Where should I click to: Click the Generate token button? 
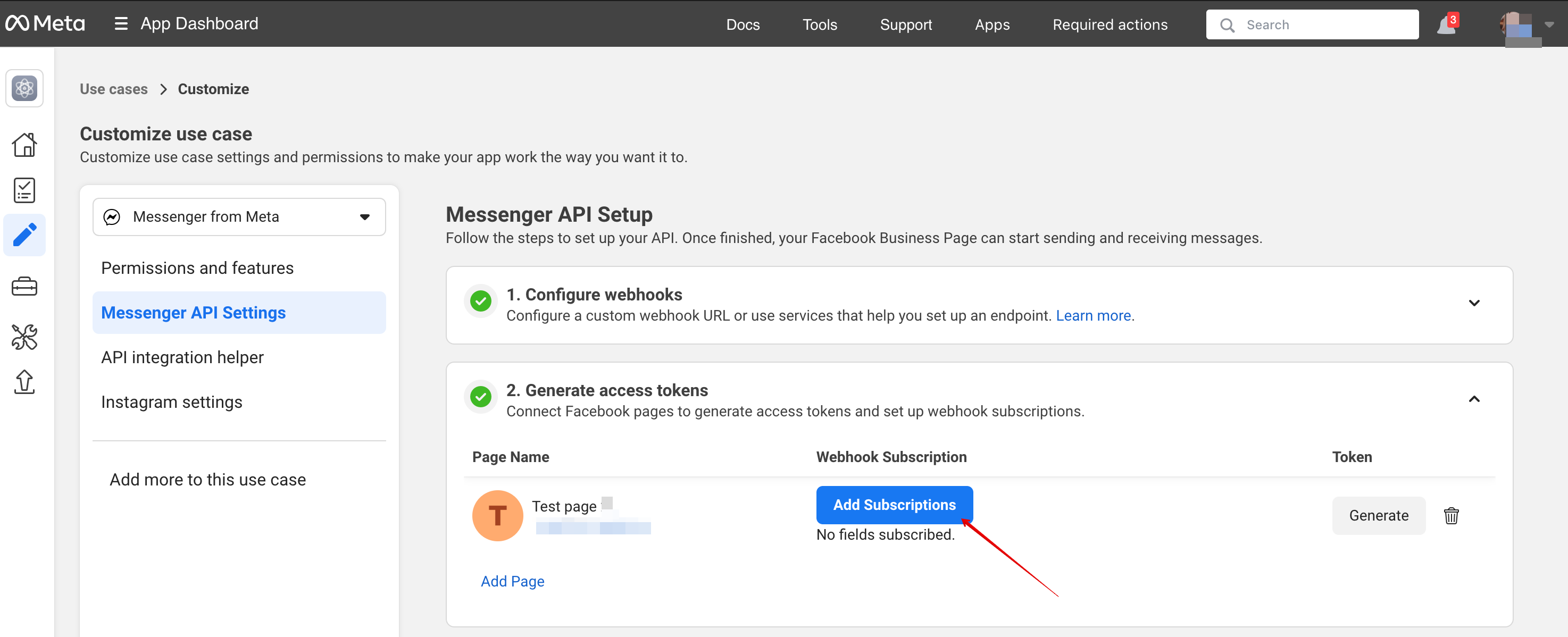coord(1378,515)
